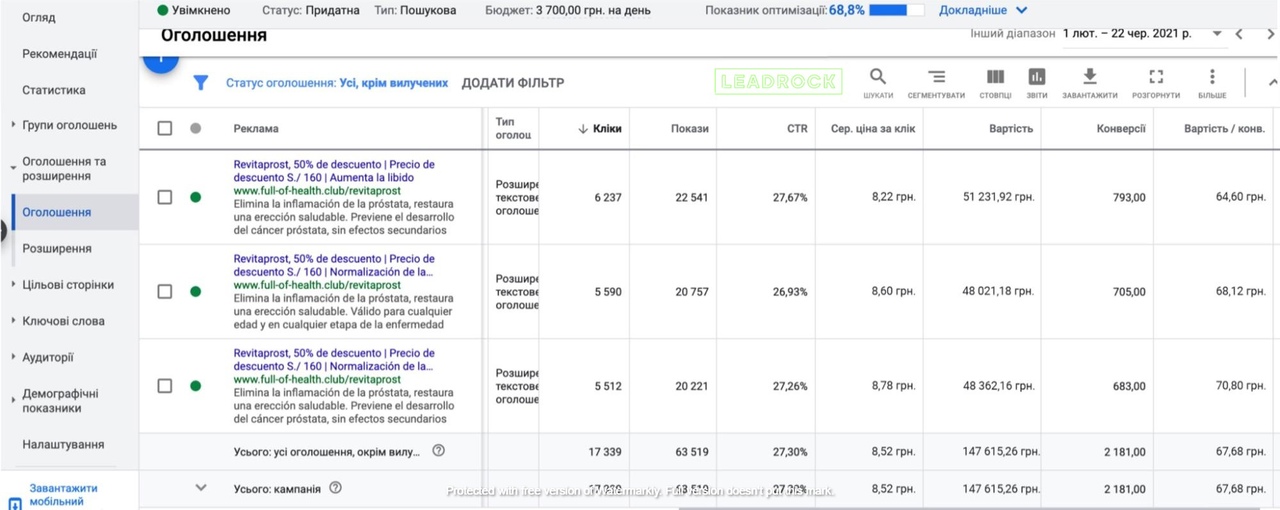
Task: Click status dot in table header
Action: (195, 129)
